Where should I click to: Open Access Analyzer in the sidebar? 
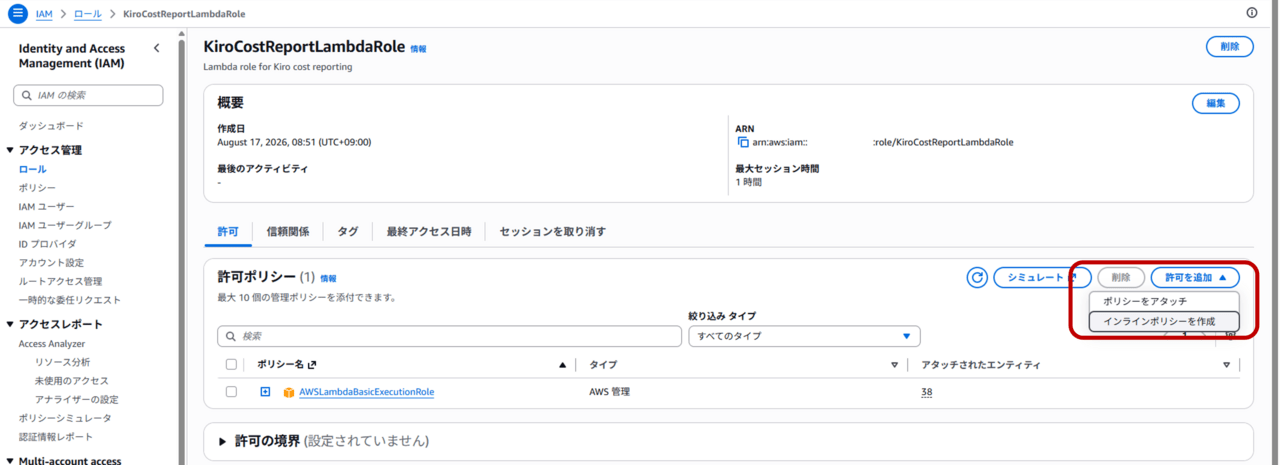coord(52,343)
